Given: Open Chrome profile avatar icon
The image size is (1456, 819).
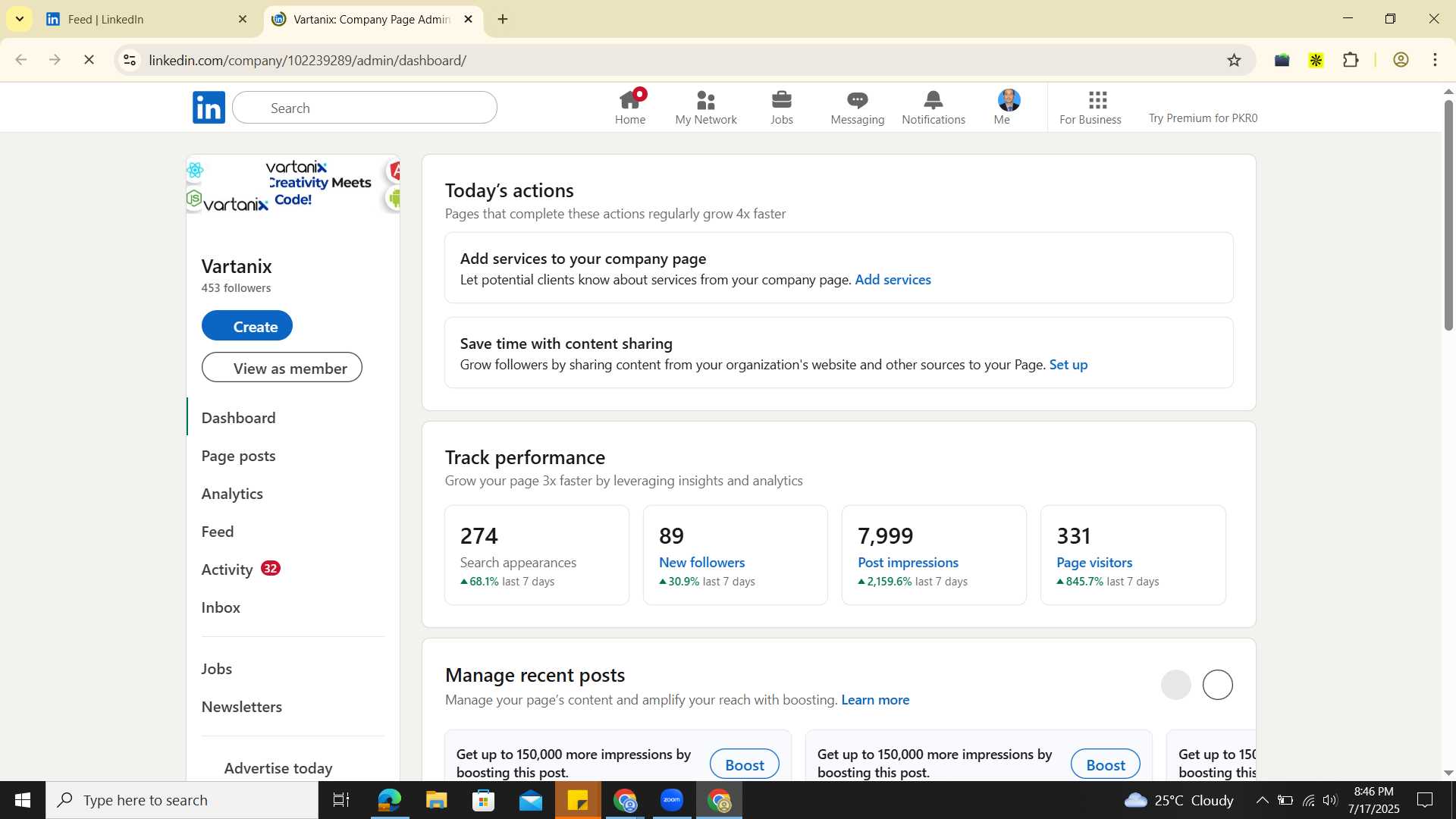Looking at the screenshot, I should [x=1401, y=60].
